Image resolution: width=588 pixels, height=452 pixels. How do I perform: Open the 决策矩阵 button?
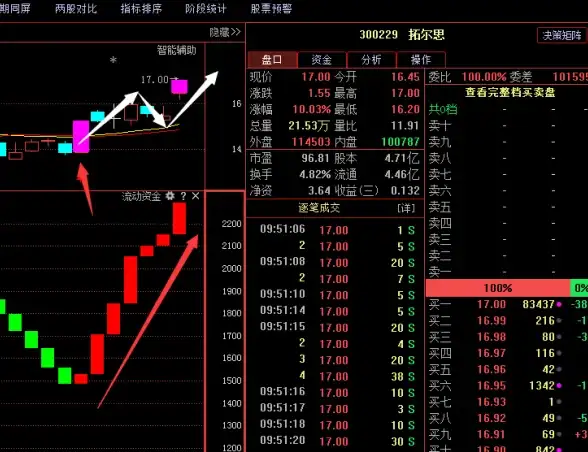tap(561, 35)
